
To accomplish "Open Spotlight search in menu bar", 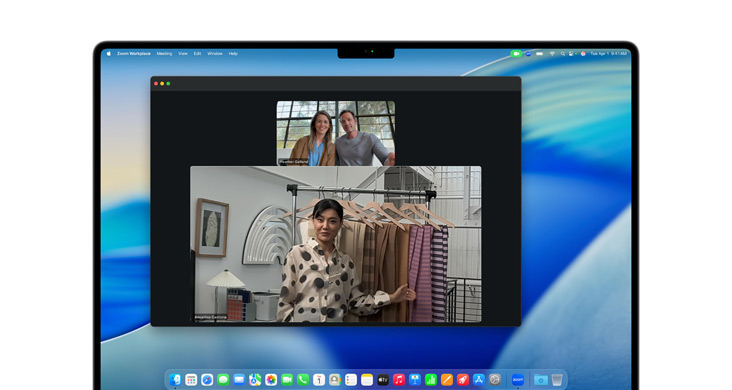I will [x=563, y=54].
